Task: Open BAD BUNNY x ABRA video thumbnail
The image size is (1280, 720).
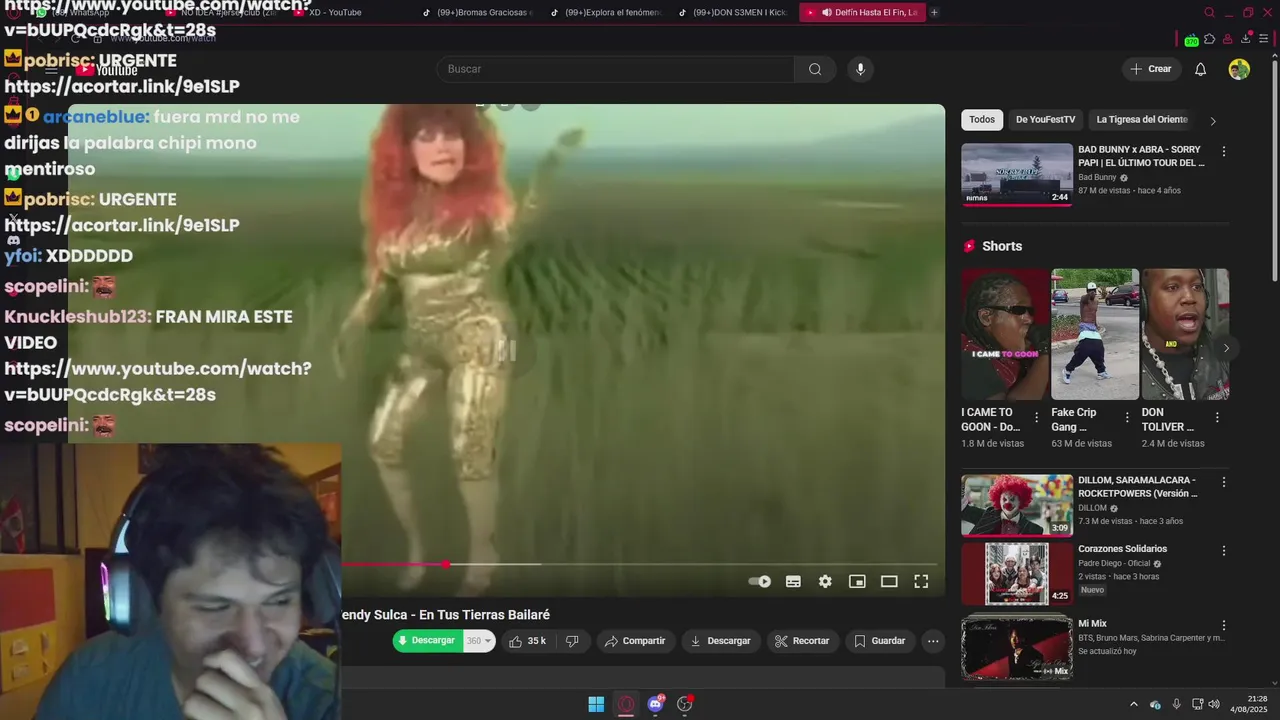Action: point(1016,174)
